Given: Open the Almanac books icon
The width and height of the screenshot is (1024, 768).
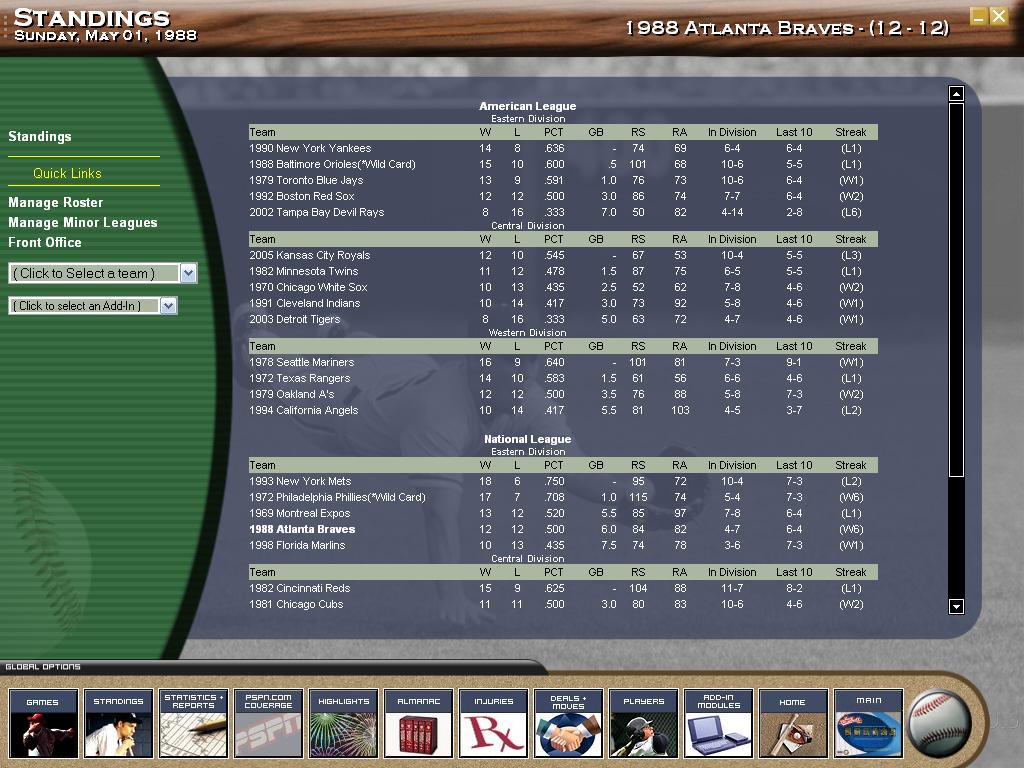Looking at the screenshot, I should coord(419,723).
